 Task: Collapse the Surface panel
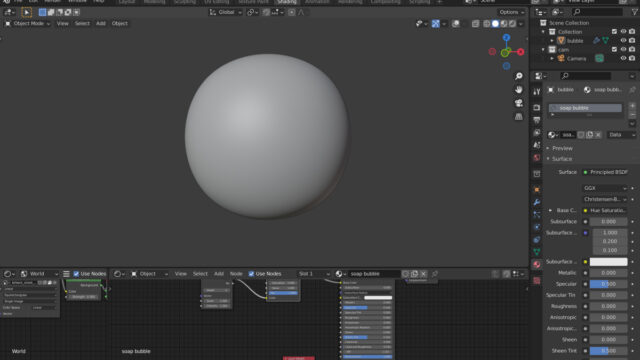click(x=562, y=159)
